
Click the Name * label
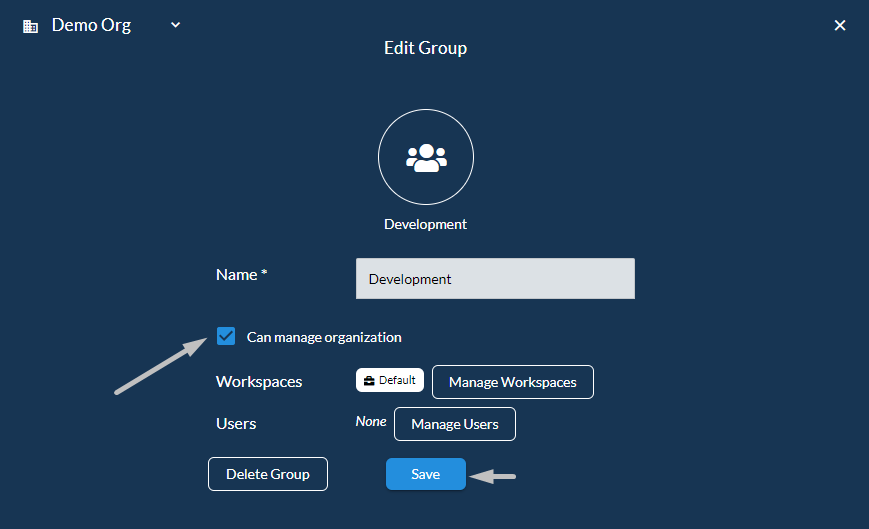click(x=242, y=275)
